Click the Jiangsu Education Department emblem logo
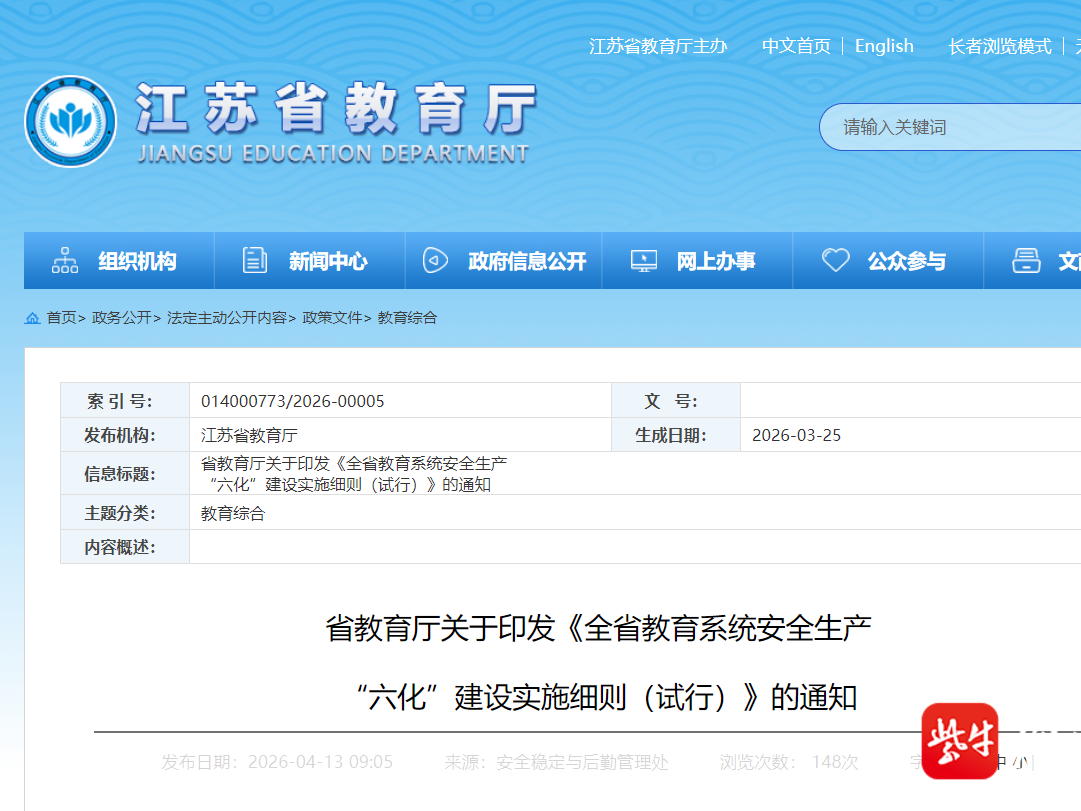This screenshot has height=811, width=1081. pos(71,122)
